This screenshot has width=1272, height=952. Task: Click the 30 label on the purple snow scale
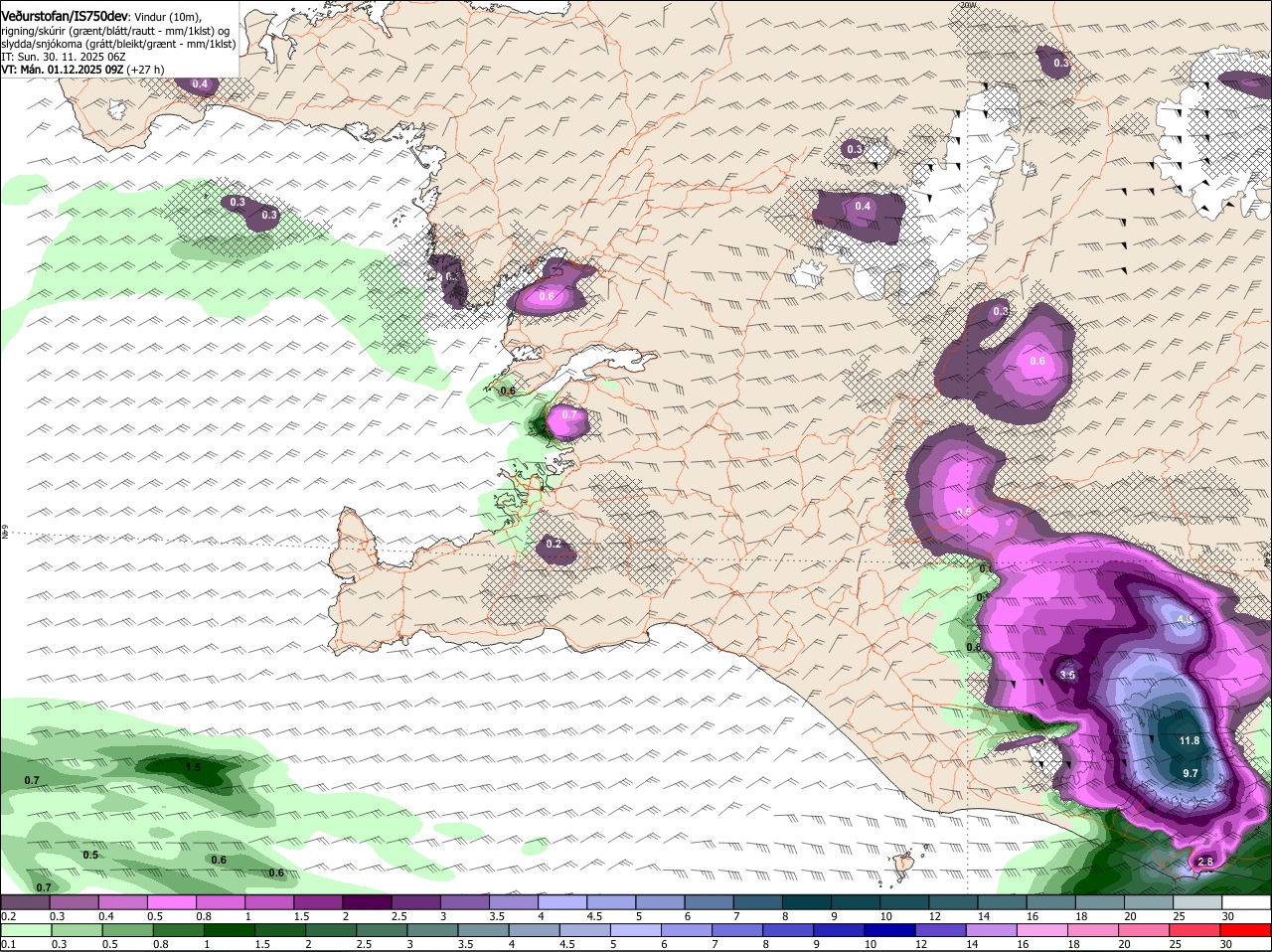coord(1228,915)
